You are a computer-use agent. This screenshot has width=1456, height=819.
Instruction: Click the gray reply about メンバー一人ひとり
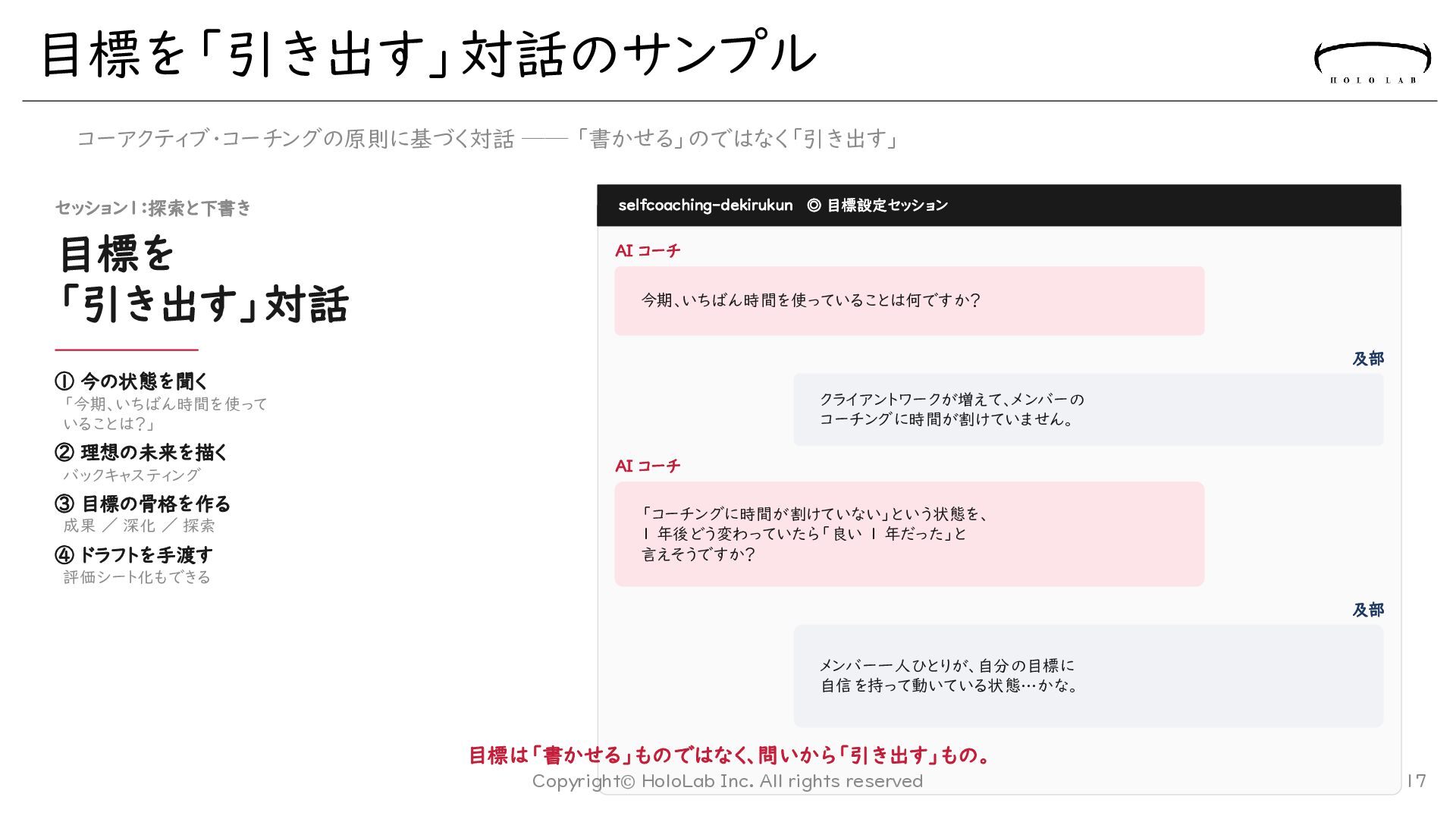point(1087,676)
